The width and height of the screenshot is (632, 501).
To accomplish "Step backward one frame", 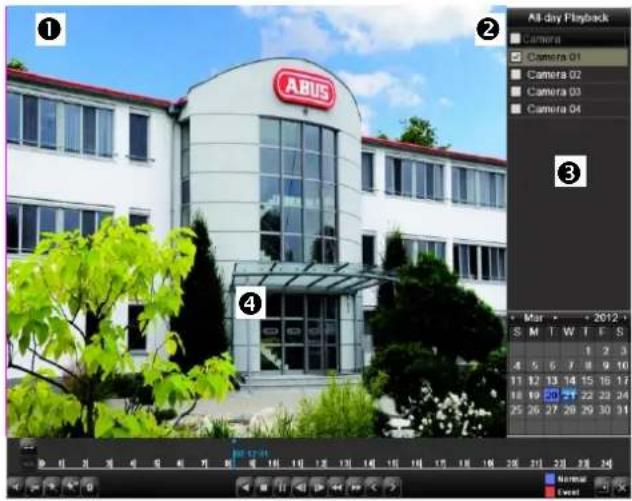I will tap(299, 487).
